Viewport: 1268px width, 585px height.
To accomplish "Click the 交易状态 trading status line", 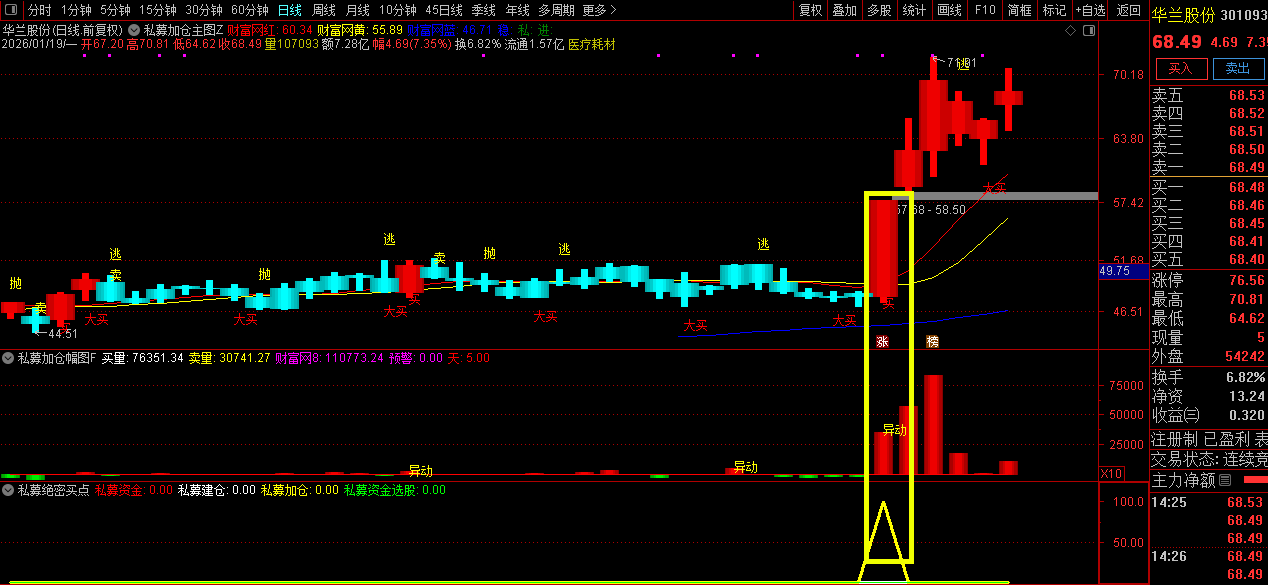I will 1209,459.
